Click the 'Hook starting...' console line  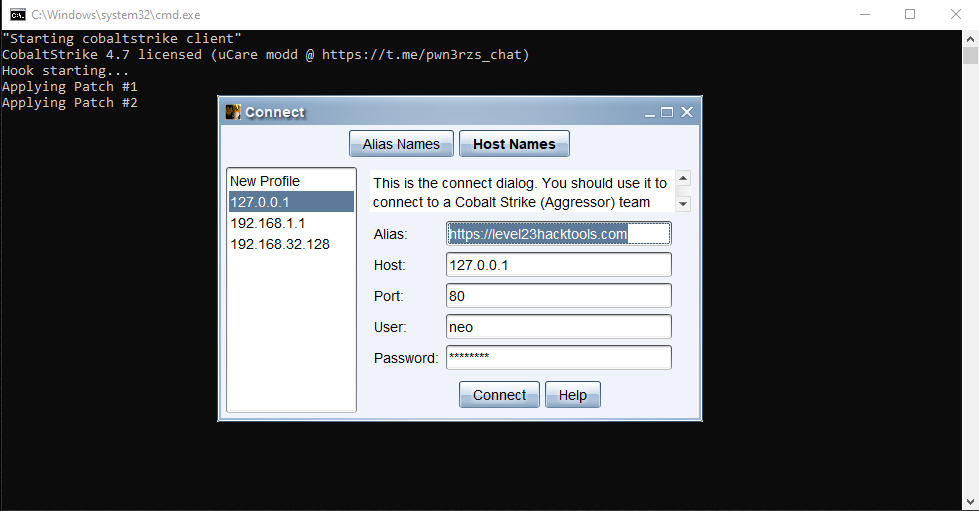click(x=66, y=71)
